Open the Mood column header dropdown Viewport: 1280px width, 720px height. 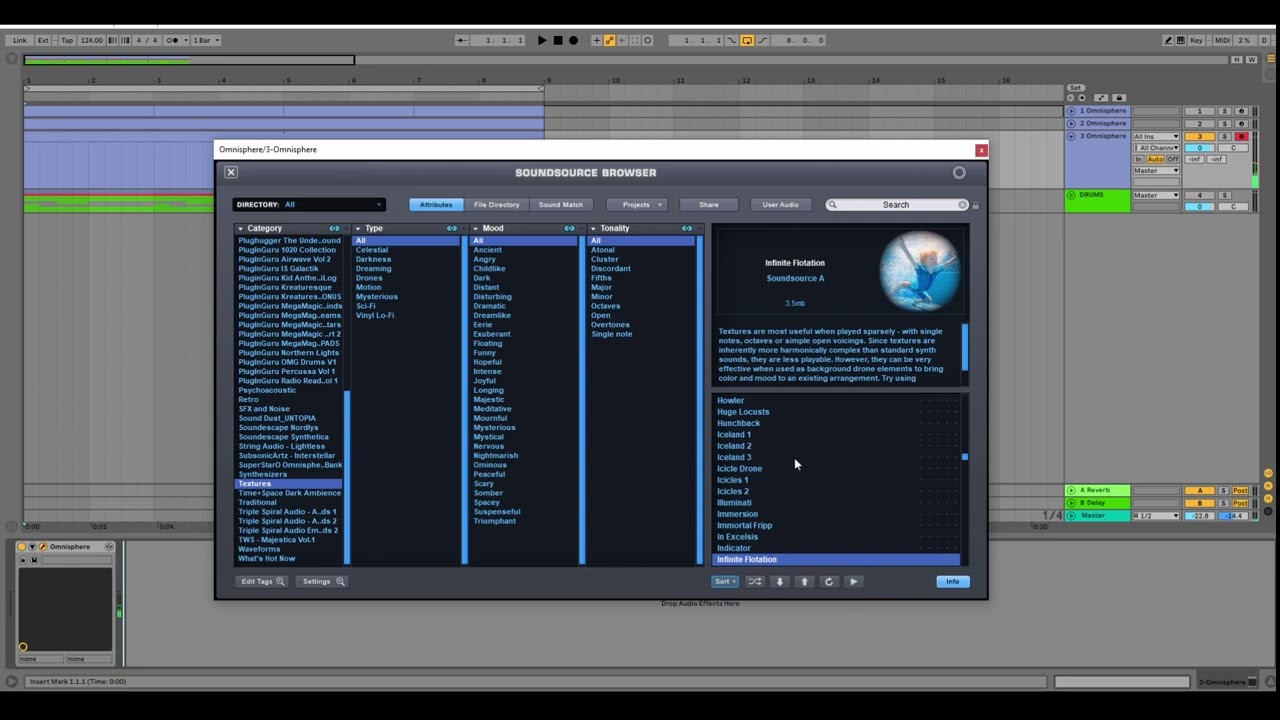click(x=476, y=228)
